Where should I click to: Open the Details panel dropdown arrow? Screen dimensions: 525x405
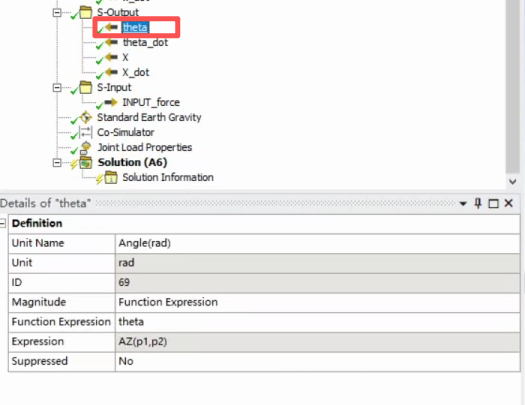tap(463, 204)
